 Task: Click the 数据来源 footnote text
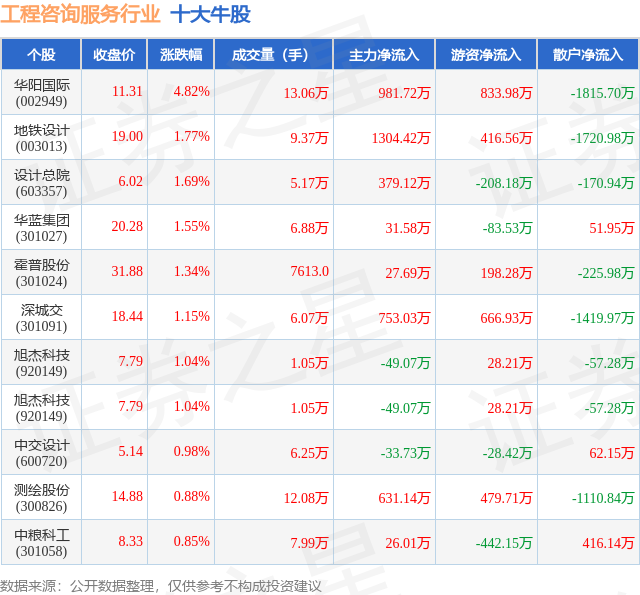click(160, 586)
